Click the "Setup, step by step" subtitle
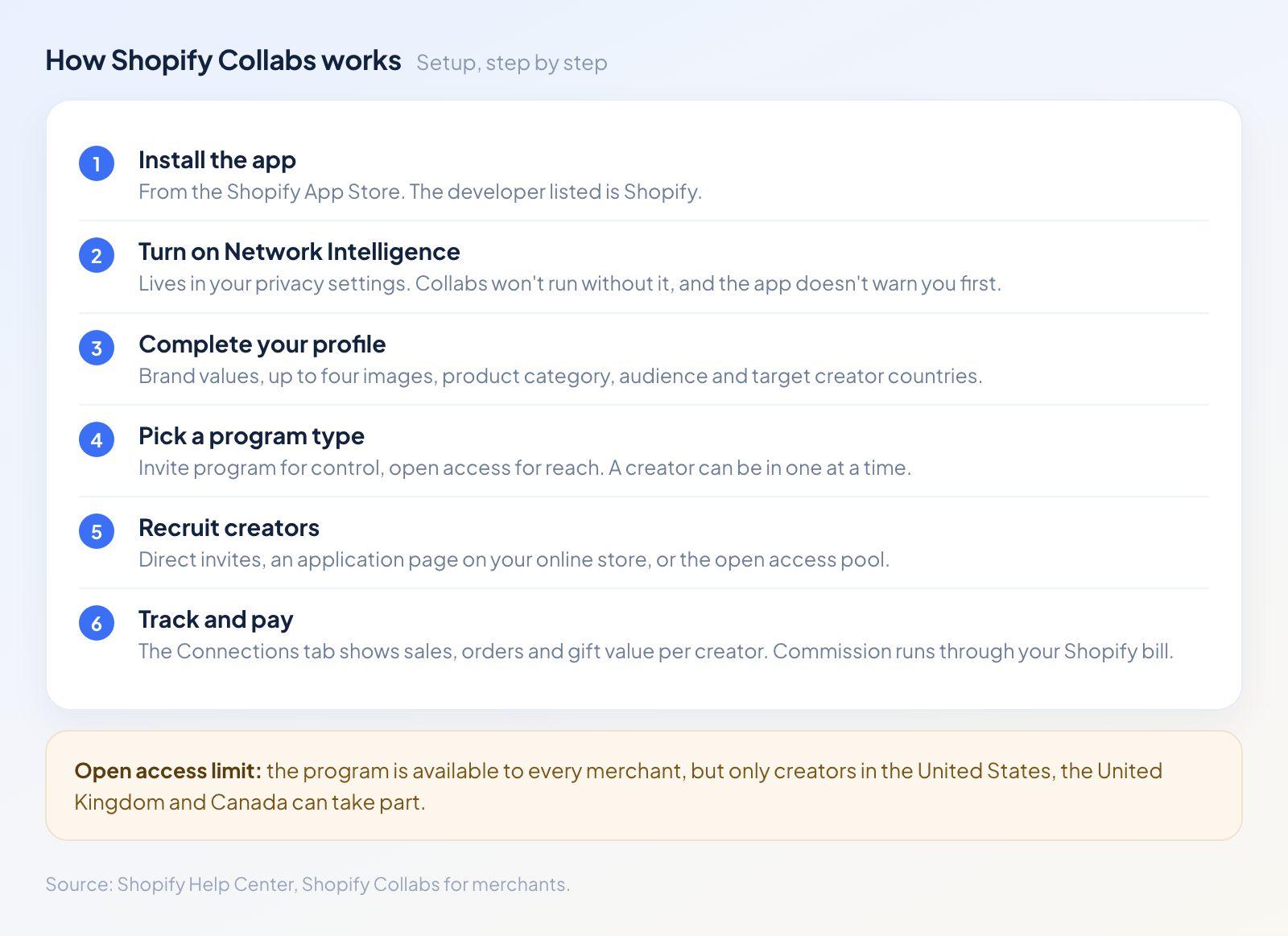Image resolution: width=1288 pixels, height=936 pixels. [511, 63]
